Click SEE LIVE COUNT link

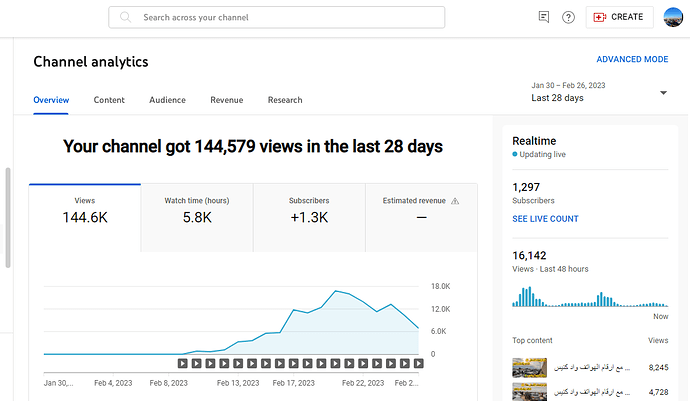click(x=545, y=218)
